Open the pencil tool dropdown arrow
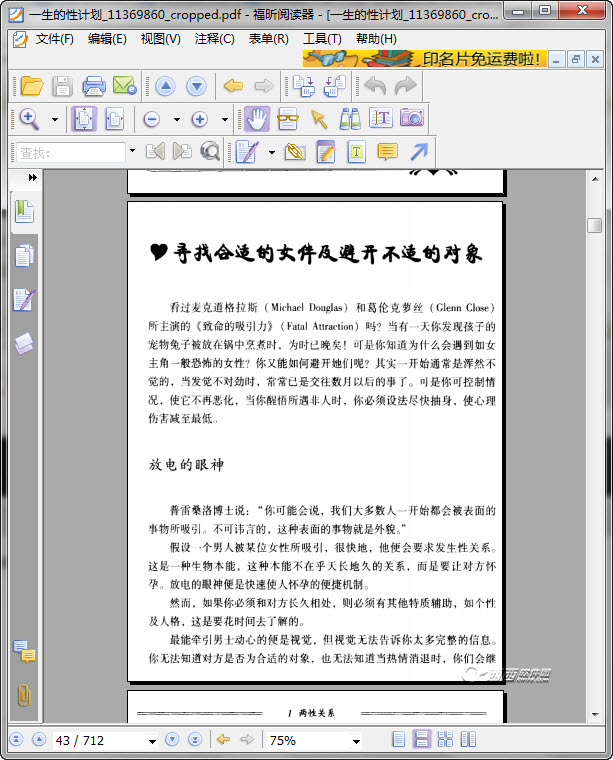This screenshot has width=613, height=760. pos(271,152)
